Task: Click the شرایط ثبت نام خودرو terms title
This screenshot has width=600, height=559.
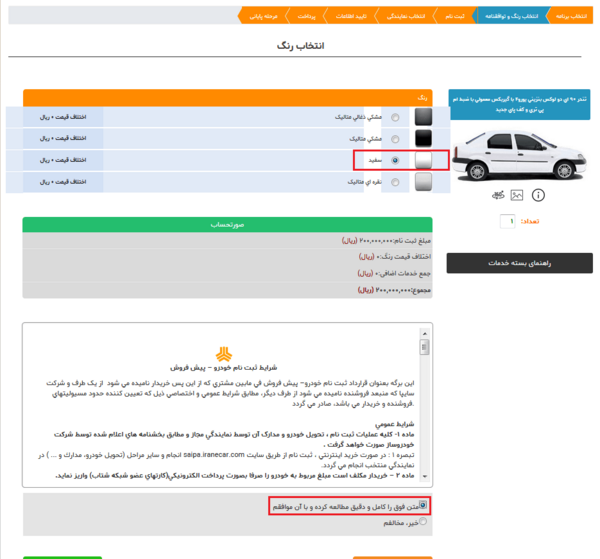Action: click(x=224, y=368)
